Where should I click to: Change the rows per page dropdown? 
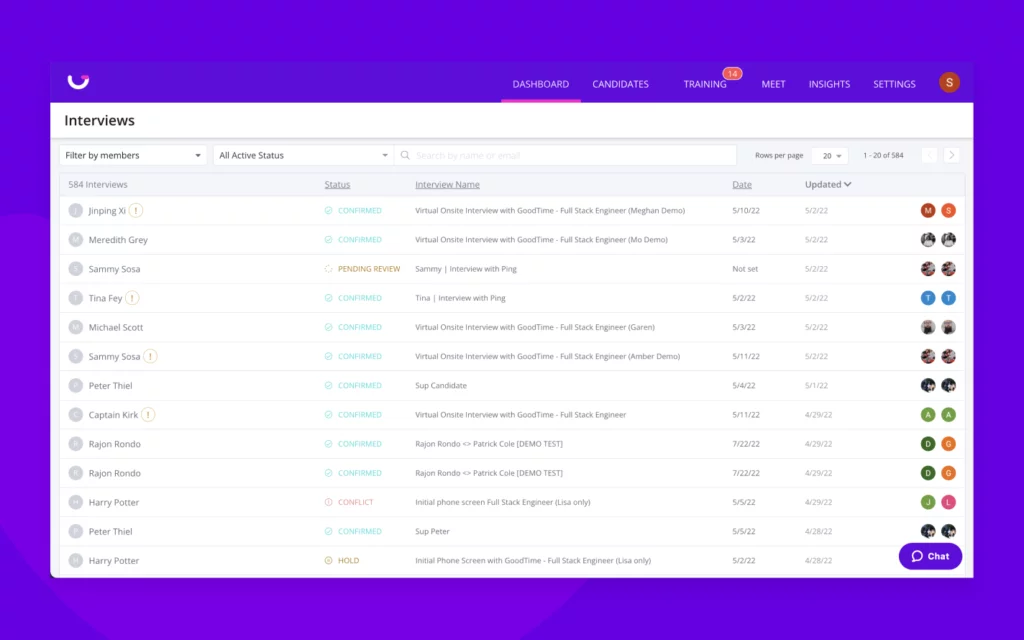(829, 156)
